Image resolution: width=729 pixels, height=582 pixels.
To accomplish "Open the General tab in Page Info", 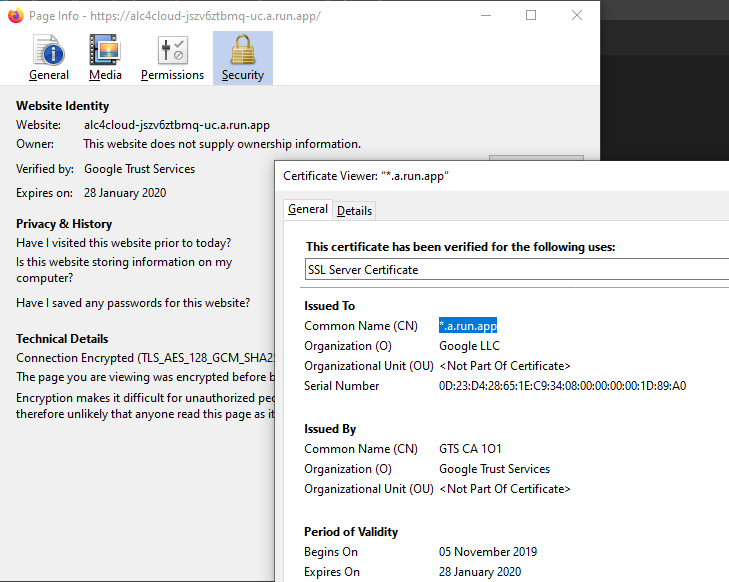I will tap(49, 58).
